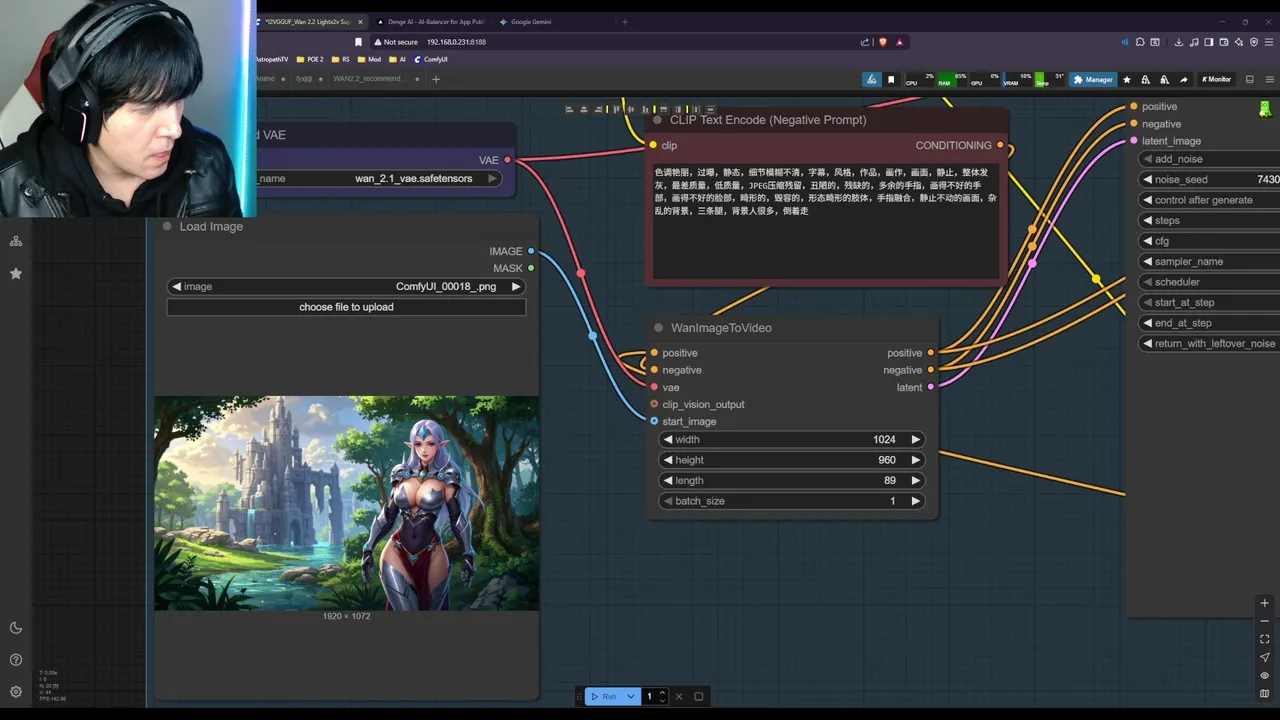Select previous image with left arrow in Load Image
This screenshot has width=1280, height=720.
click(176, 286)
